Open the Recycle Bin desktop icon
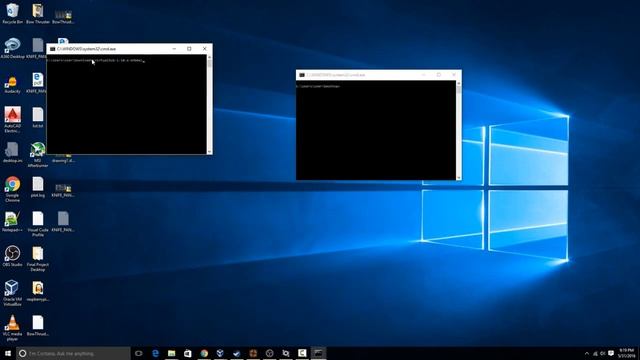The height and width of the screenshot is (360, 640). click(12, 14)
